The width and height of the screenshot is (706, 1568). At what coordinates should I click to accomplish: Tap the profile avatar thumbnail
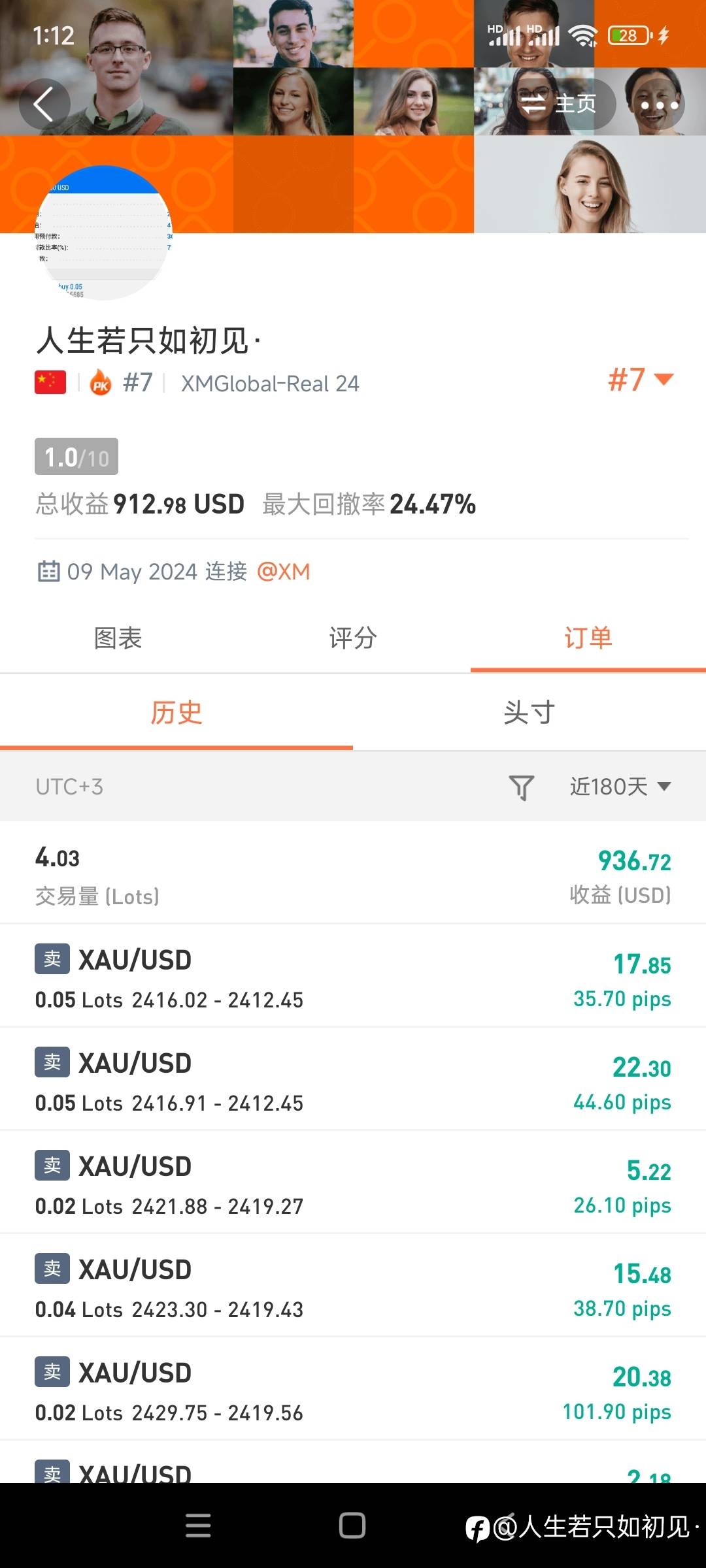(x=103, y=233)
